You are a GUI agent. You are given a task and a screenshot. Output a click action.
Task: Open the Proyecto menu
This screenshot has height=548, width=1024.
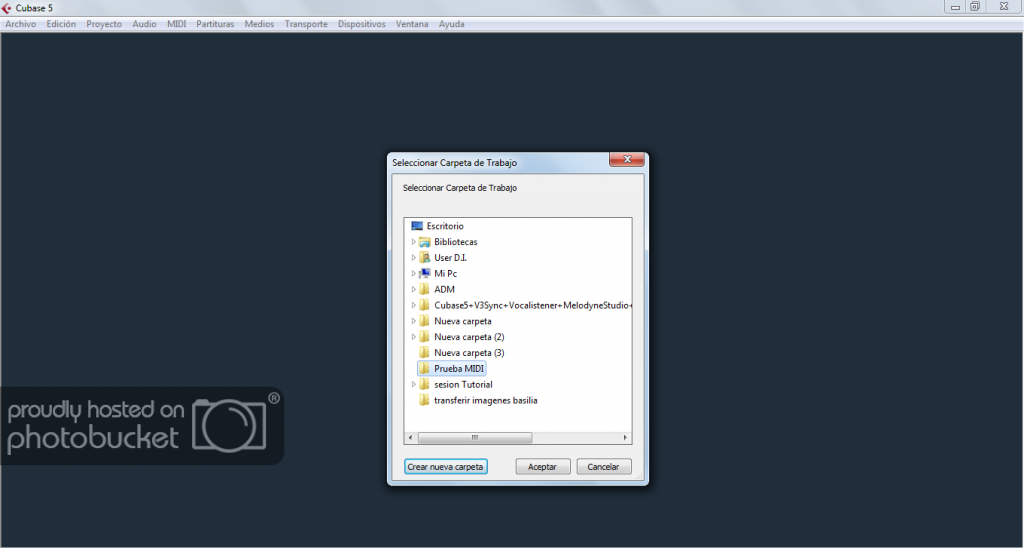coord(104,24)
